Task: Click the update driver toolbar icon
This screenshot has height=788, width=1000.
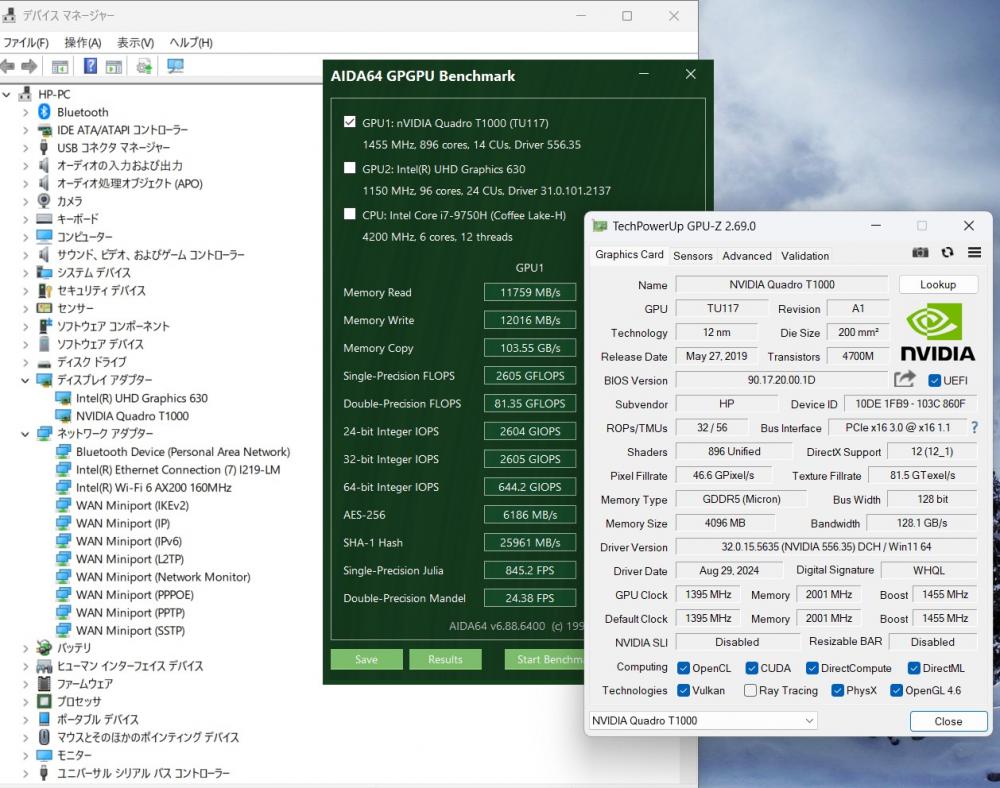Action: 144,66
